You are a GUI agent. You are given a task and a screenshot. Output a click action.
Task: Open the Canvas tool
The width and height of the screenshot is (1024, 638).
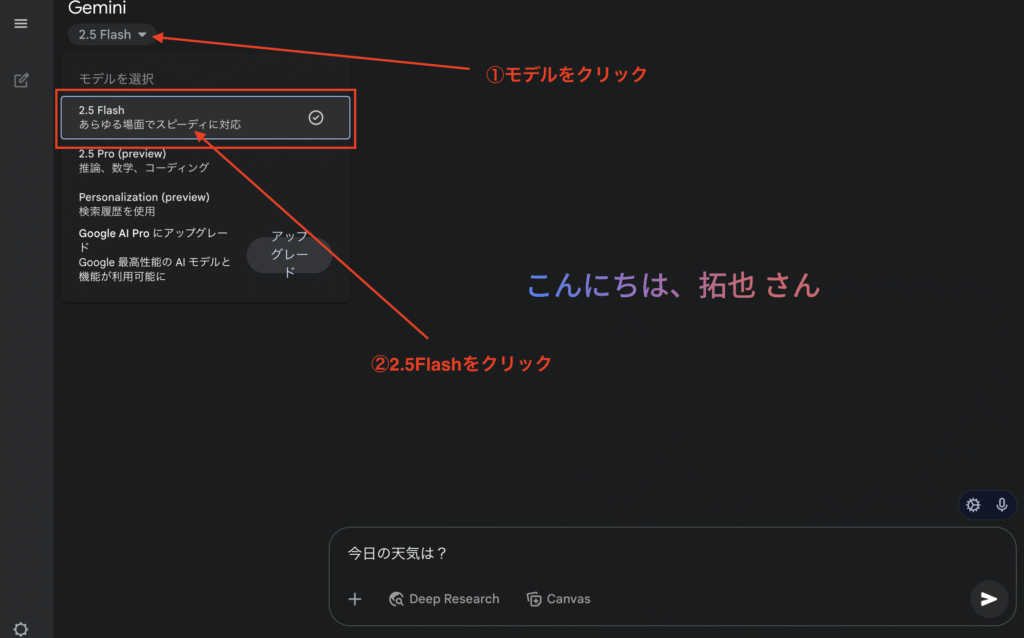tap(558, 599)
